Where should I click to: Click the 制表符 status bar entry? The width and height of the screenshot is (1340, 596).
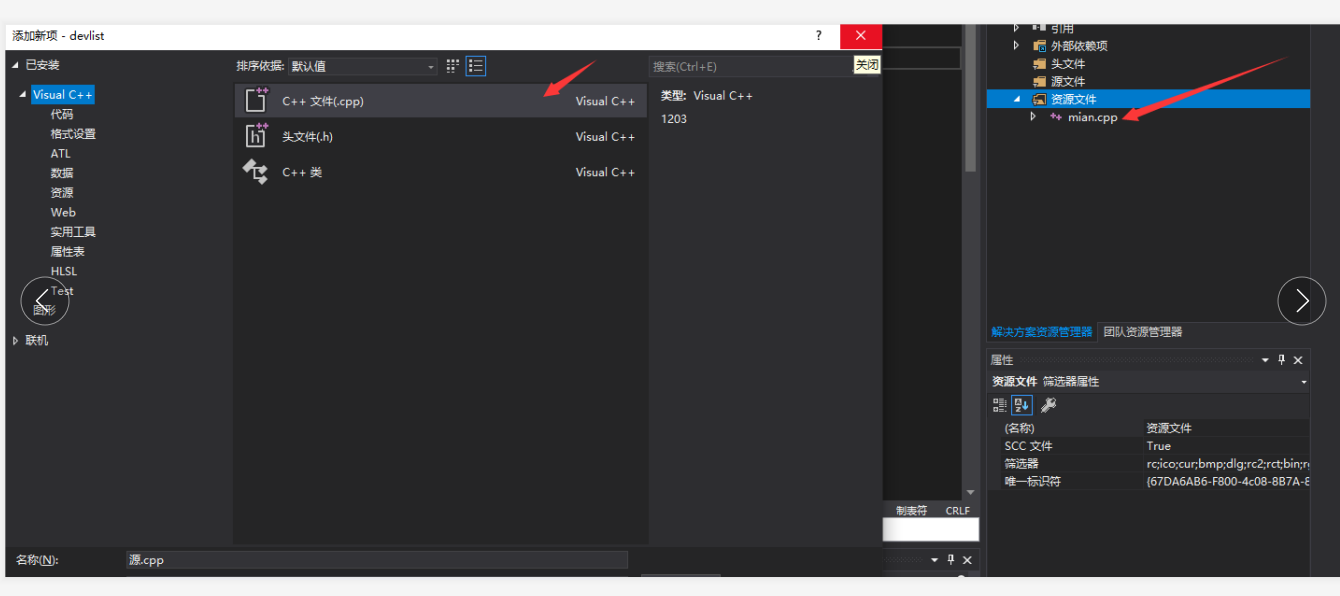pyautogui.click(x=912, y=511)
